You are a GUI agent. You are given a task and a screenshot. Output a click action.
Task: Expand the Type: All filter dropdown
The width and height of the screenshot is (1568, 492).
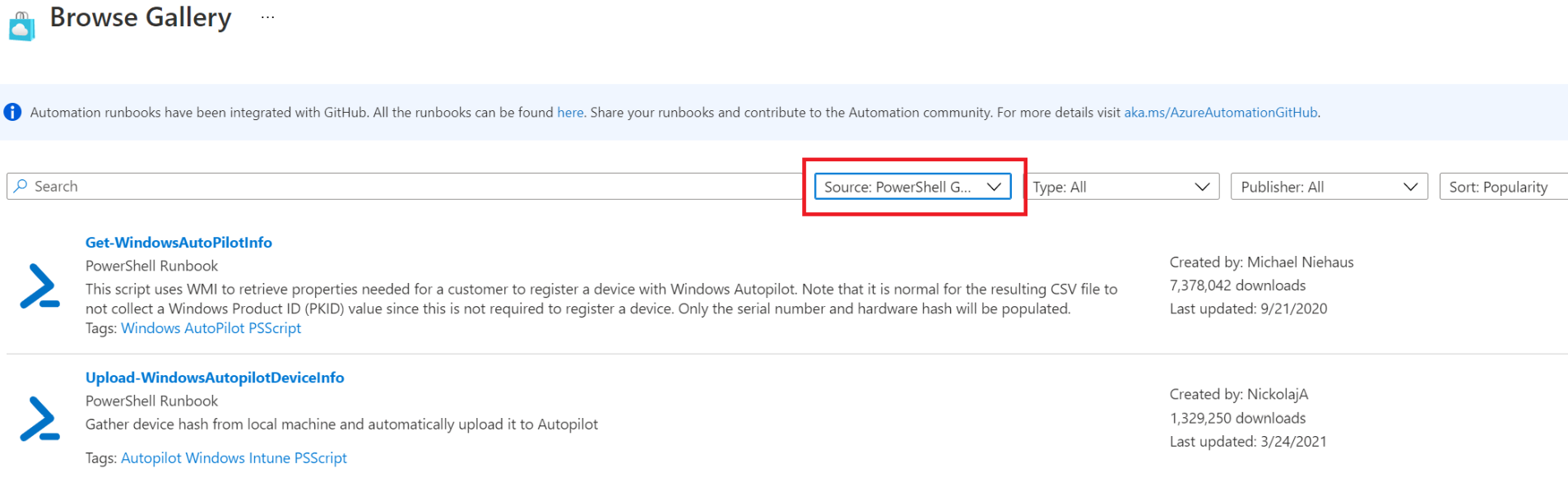[1123, 186]
